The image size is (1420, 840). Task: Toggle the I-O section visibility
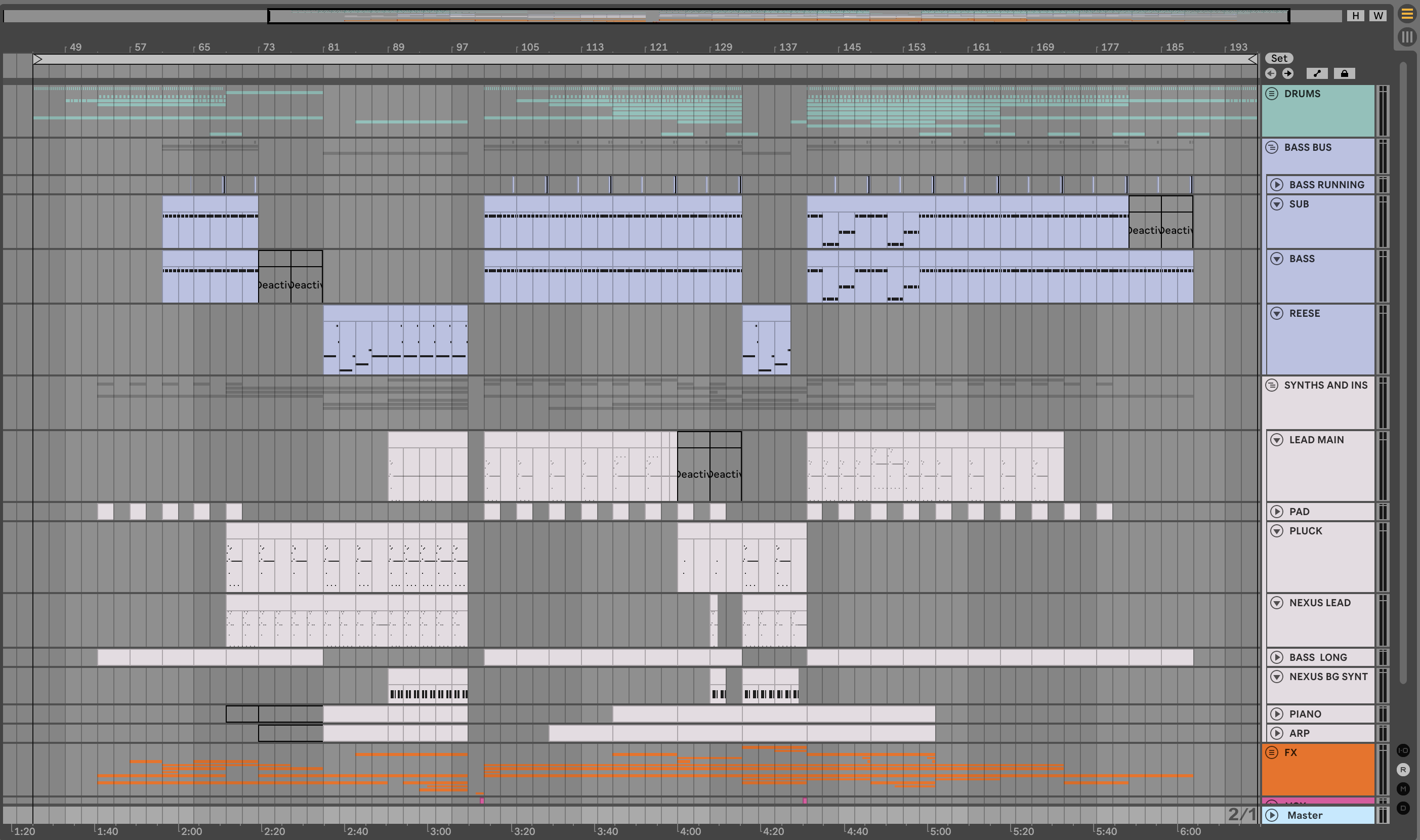click(x=1403, y=750)
